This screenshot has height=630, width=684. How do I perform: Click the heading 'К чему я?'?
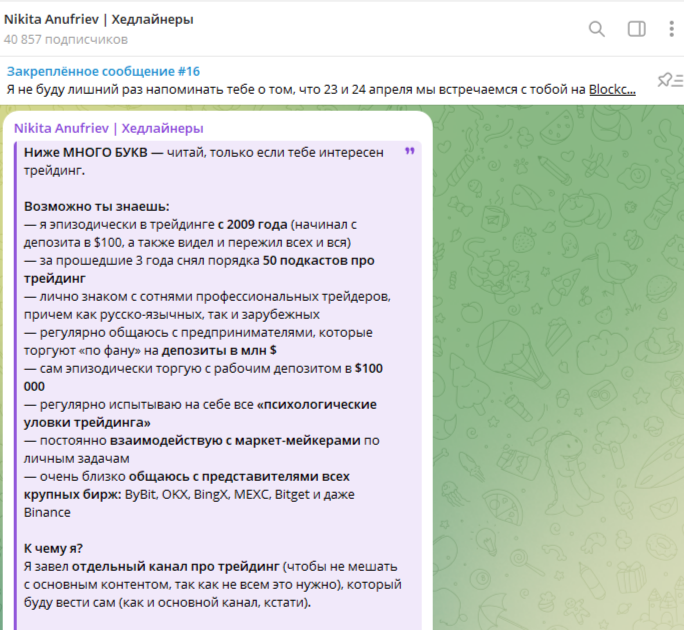[x=53, y=548]
